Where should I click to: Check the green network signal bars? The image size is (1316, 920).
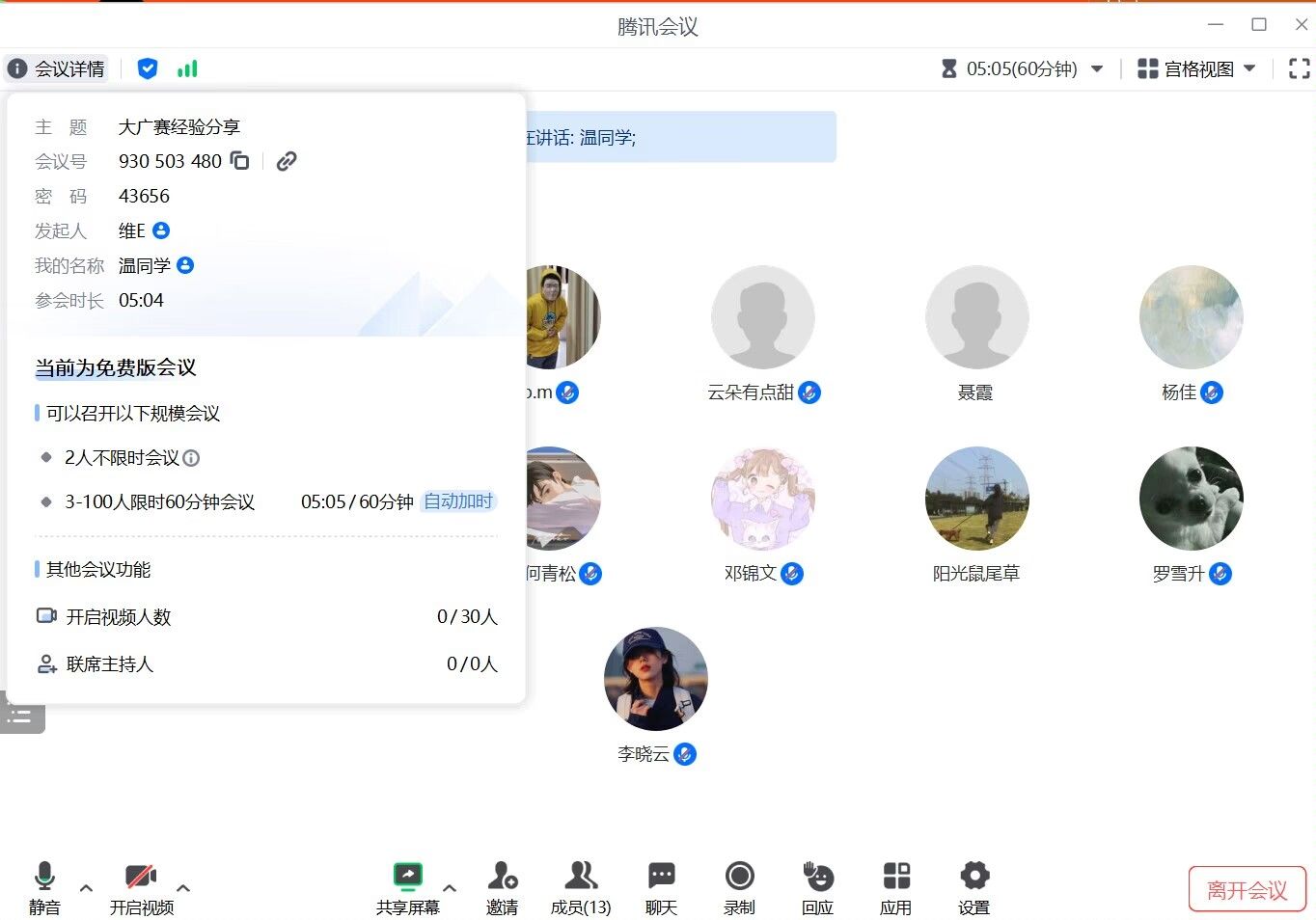coord(187,68)
